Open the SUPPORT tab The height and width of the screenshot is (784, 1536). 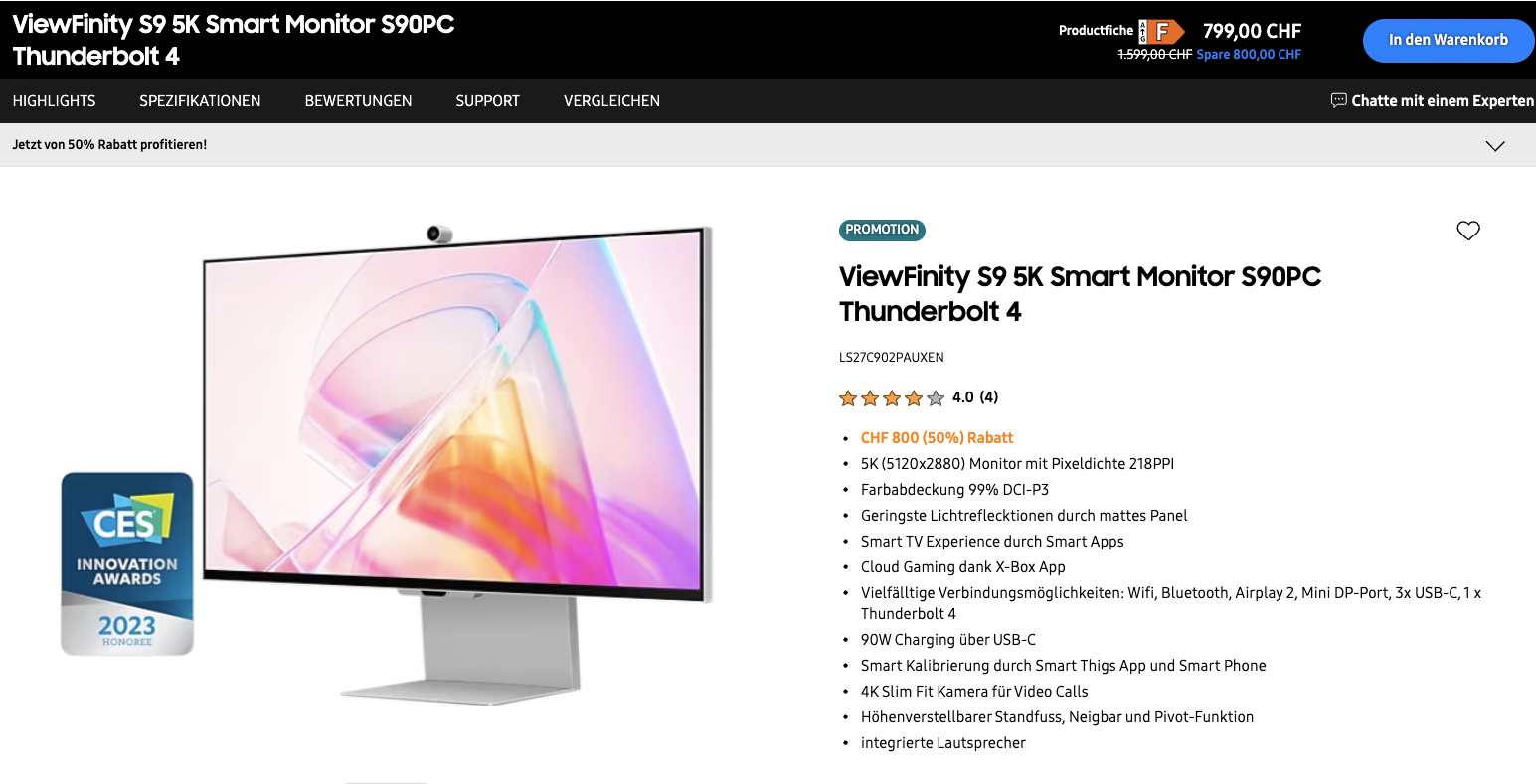coord(487,101)
